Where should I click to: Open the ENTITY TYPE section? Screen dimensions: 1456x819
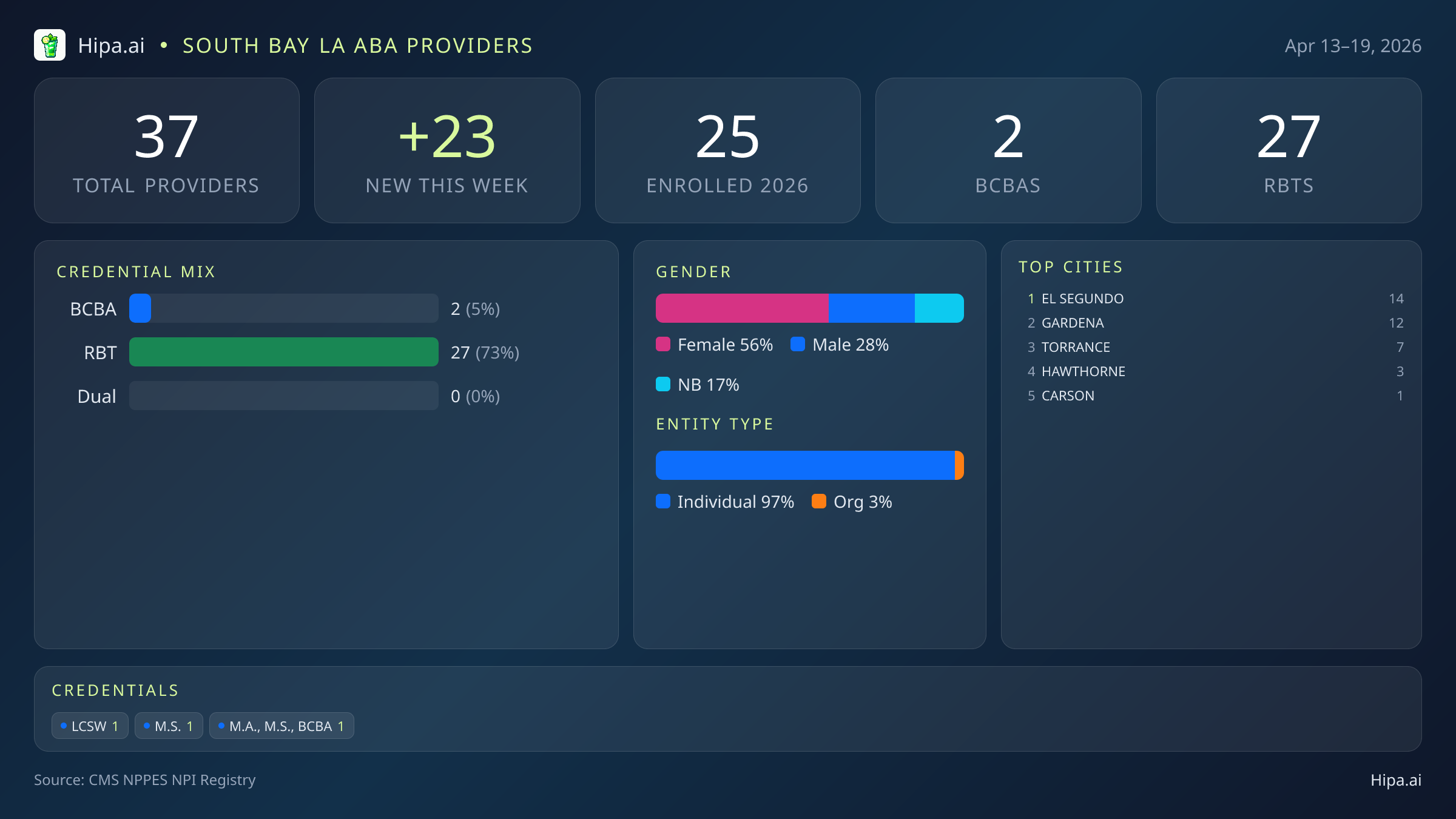point(715,424)
